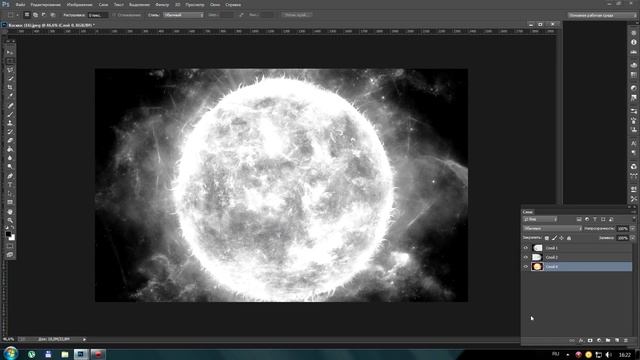640x360 pixels.
Task: Select the Lasso tool
Action: pos(10,70)
